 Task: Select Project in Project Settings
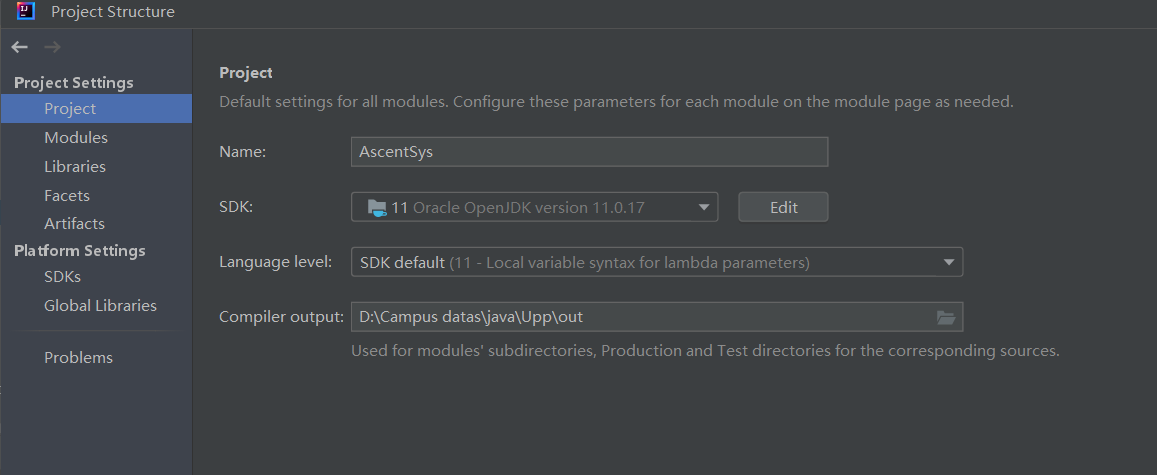[96, 108]
